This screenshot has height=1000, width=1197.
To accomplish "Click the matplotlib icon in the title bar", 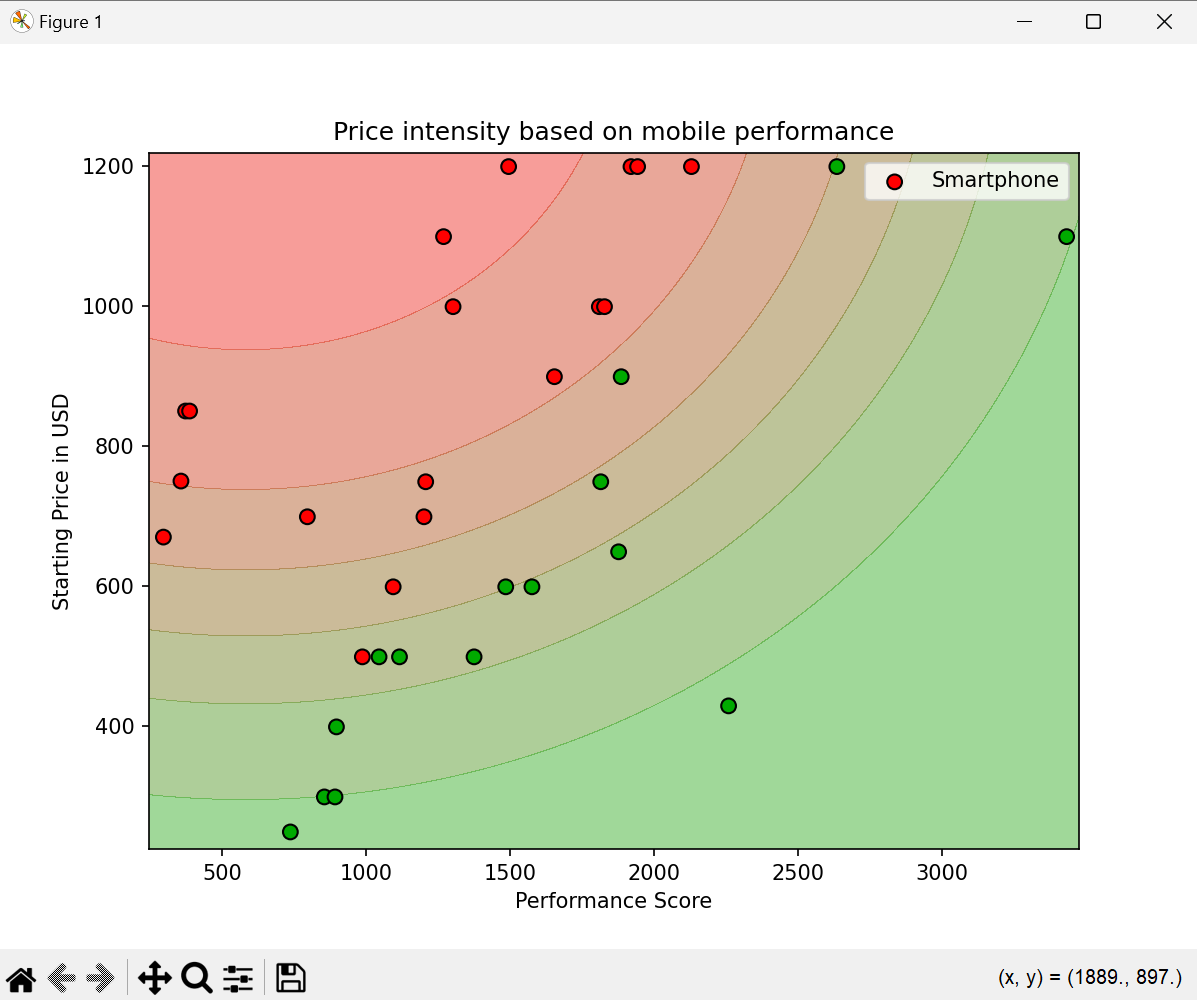I will click(21, 21).
